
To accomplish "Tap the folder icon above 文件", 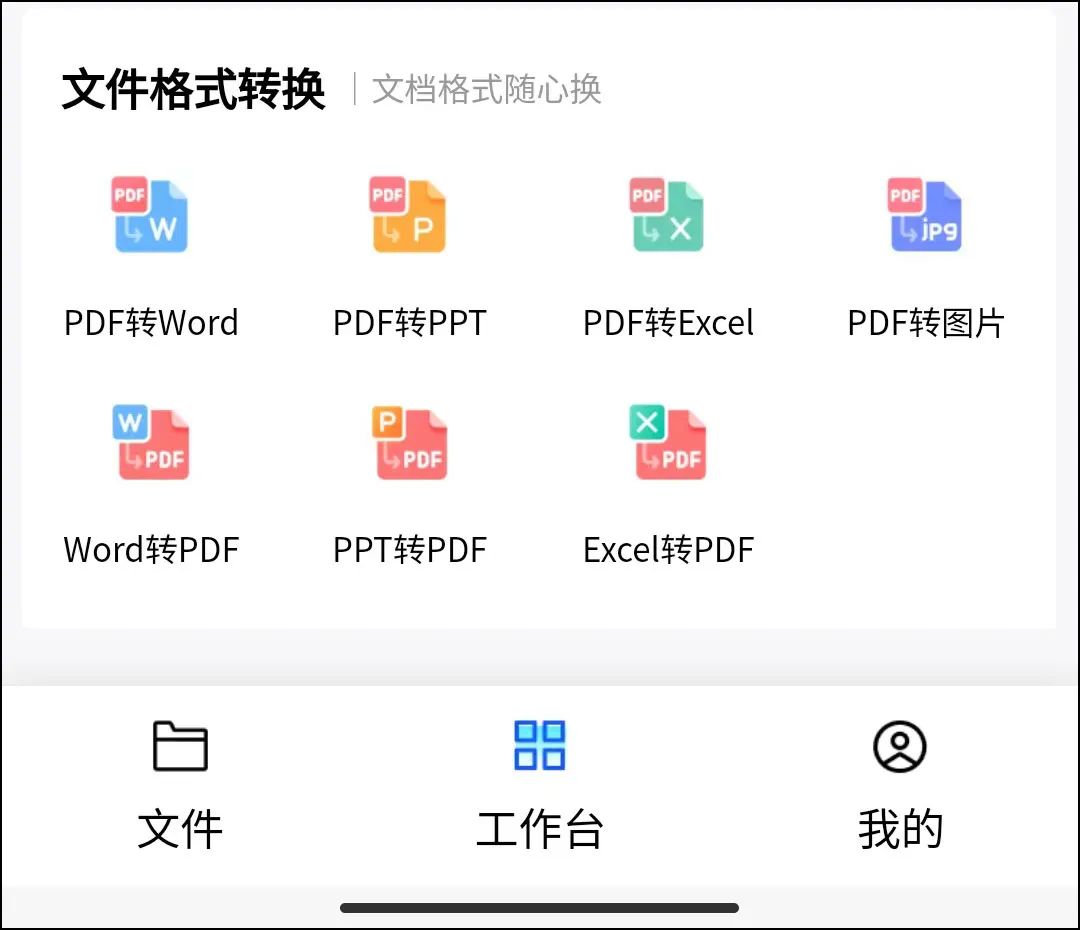I will (x=182, y=745).
